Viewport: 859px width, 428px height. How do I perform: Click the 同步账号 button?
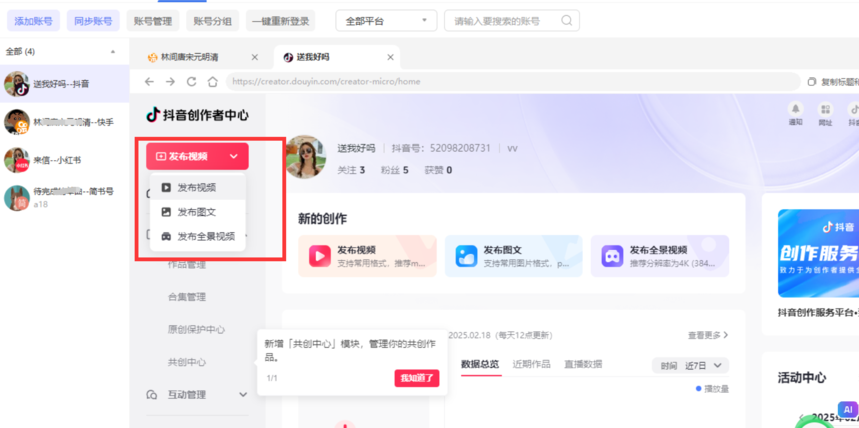93,21
